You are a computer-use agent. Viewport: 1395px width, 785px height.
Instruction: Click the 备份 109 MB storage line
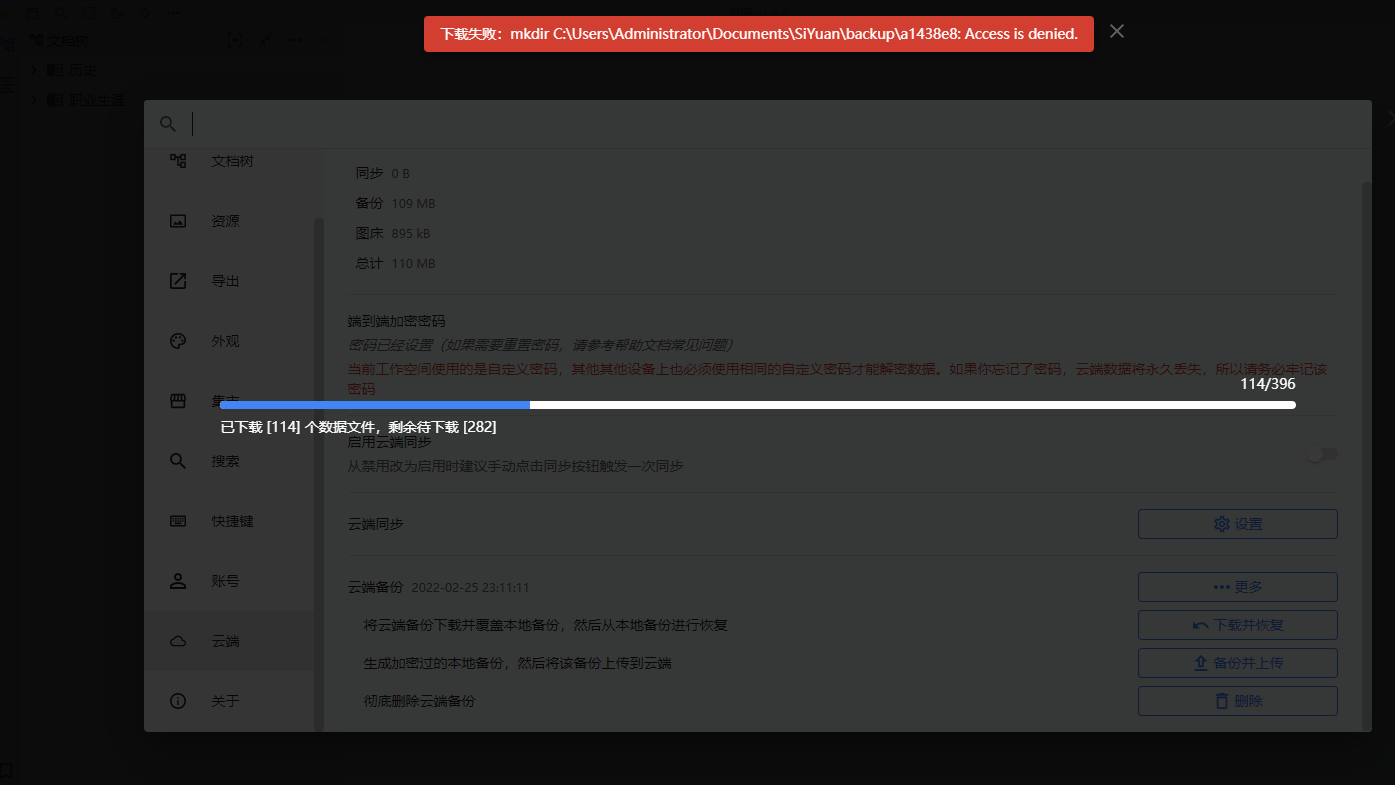point(396,203)
